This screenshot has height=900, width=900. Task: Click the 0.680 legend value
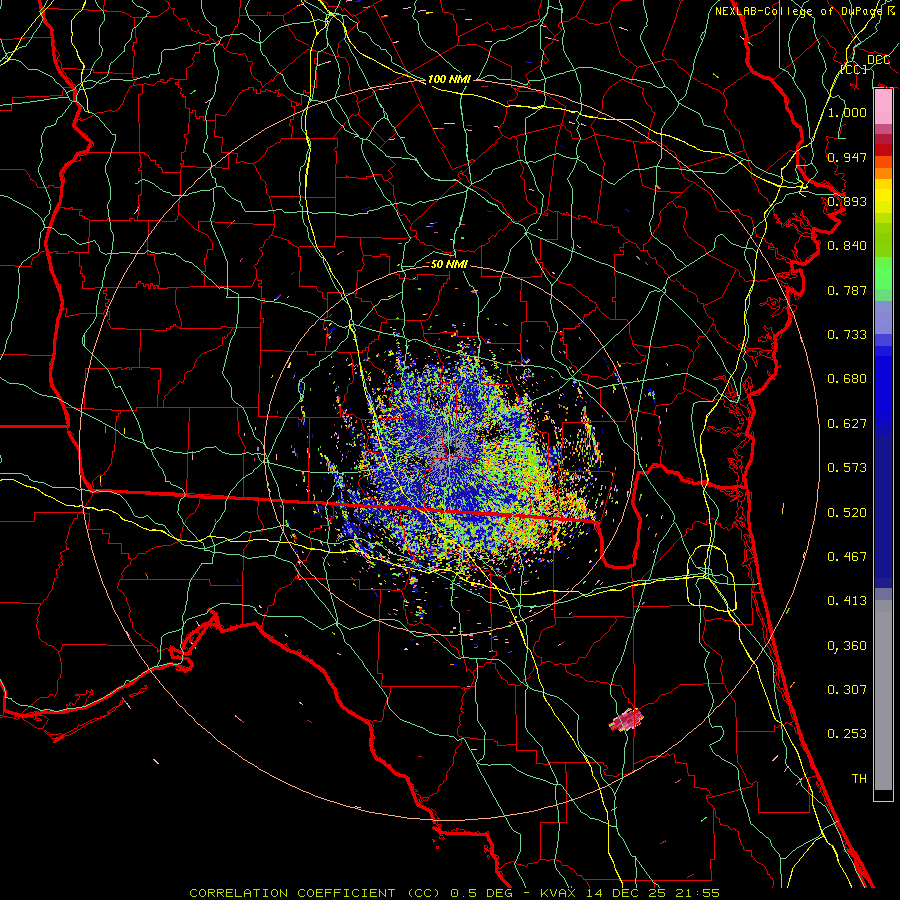point(847,378)
